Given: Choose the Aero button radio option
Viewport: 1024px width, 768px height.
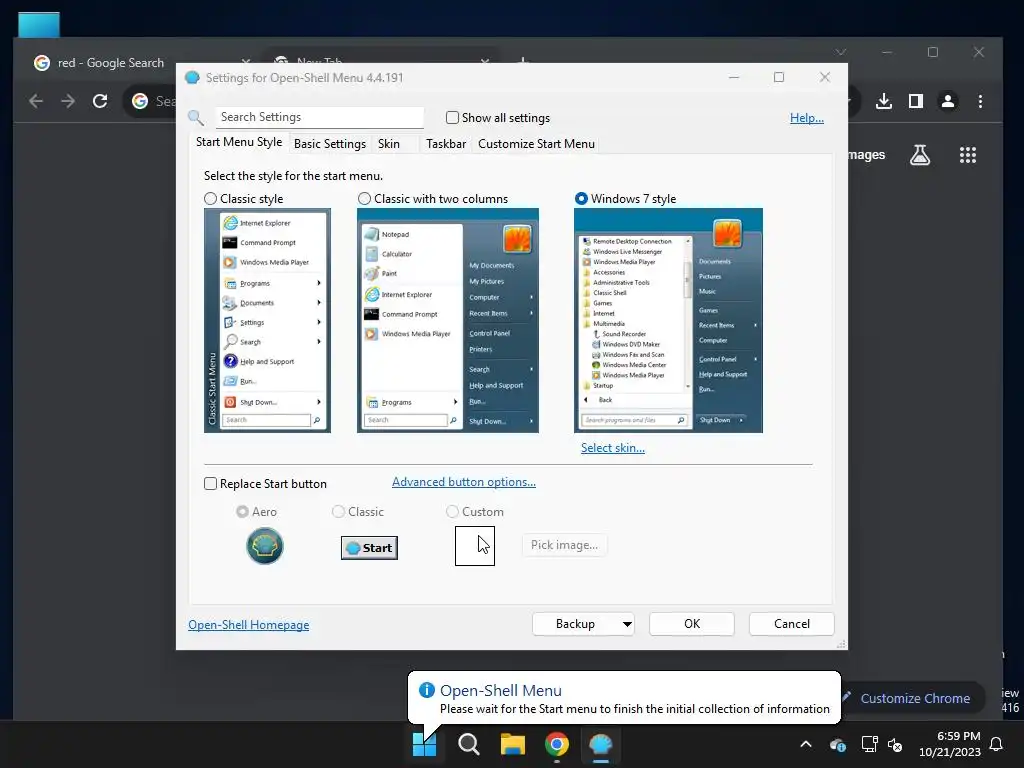Looking at the screenshot, I should [x=242, y=511].
